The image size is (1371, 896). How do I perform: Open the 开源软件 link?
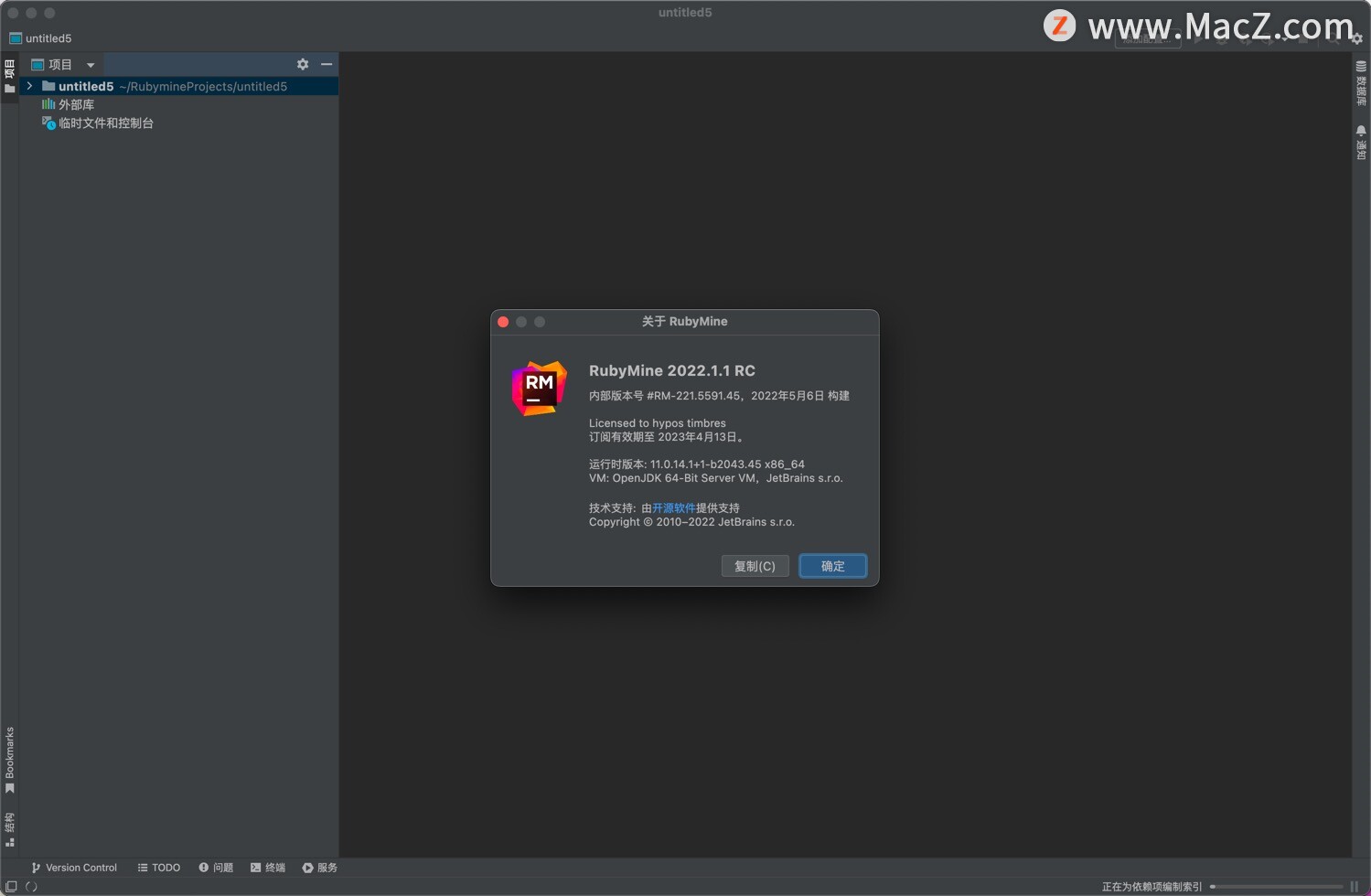click(x=674, y=507)
